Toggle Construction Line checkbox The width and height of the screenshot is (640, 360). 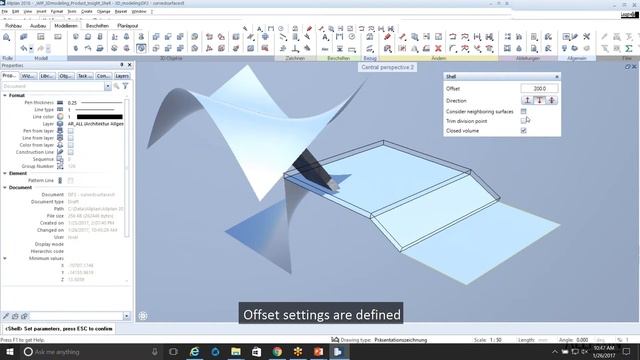pos(71,152)
